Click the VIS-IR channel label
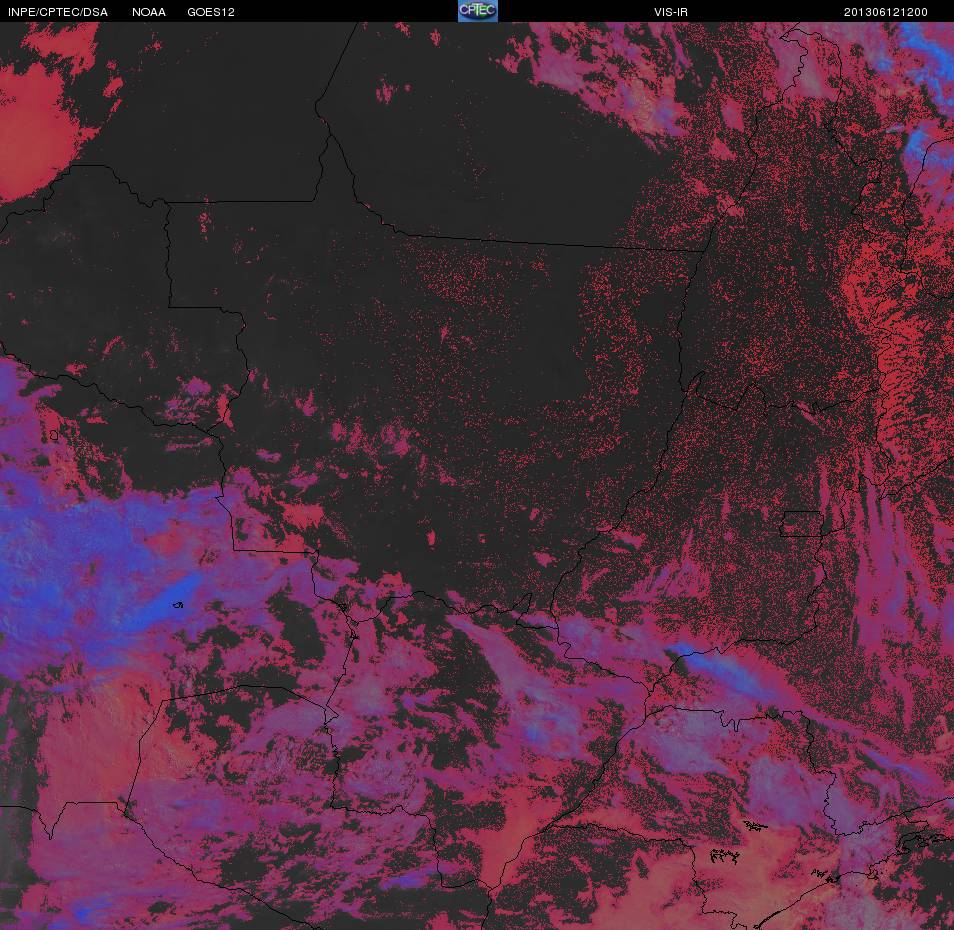954x930 pixels. point(671,12)
